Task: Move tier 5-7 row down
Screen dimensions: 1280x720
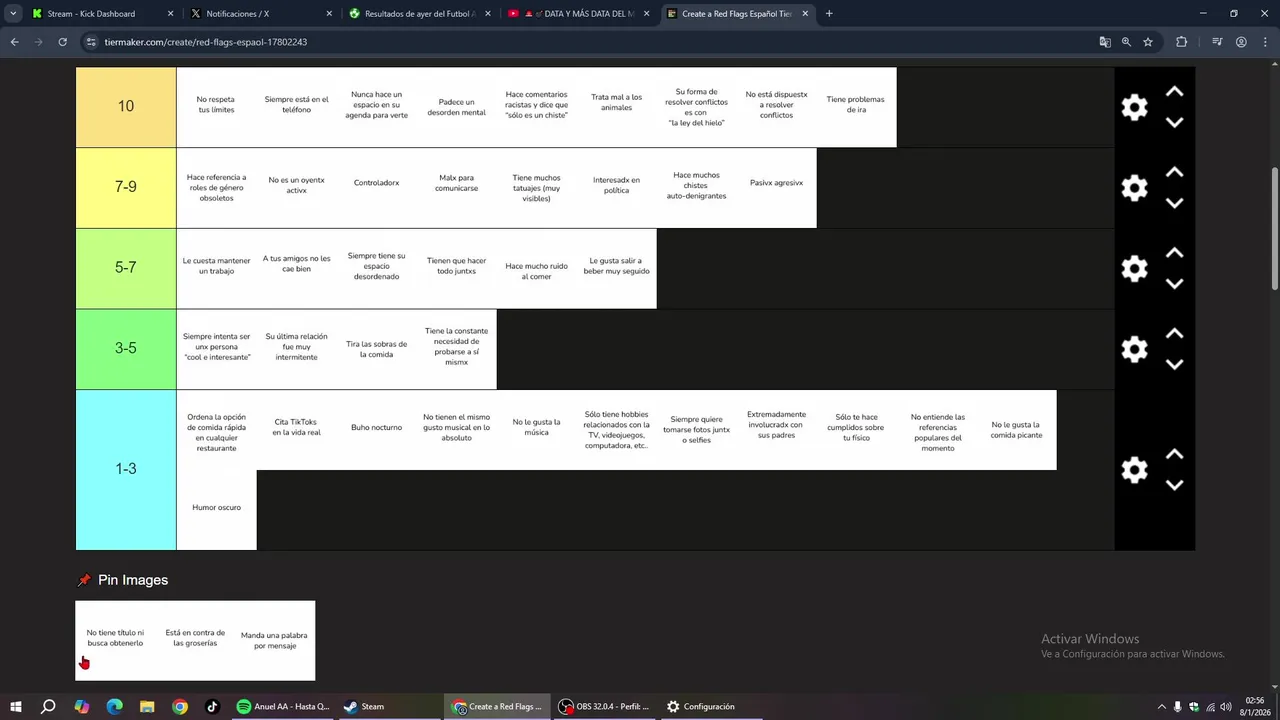Action: tap(1175, 284)
